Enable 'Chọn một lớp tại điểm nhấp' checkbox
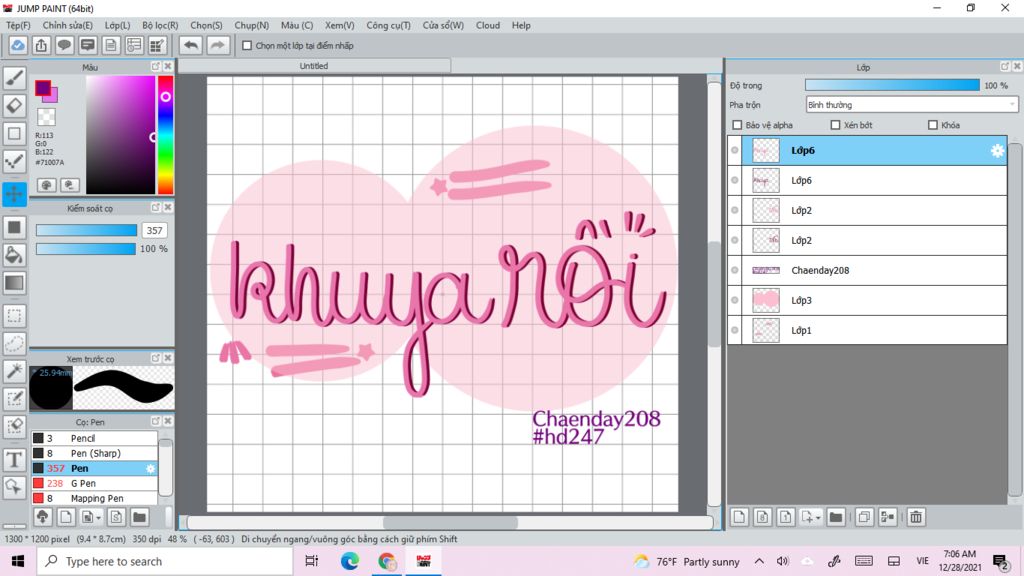 [247, 46]
